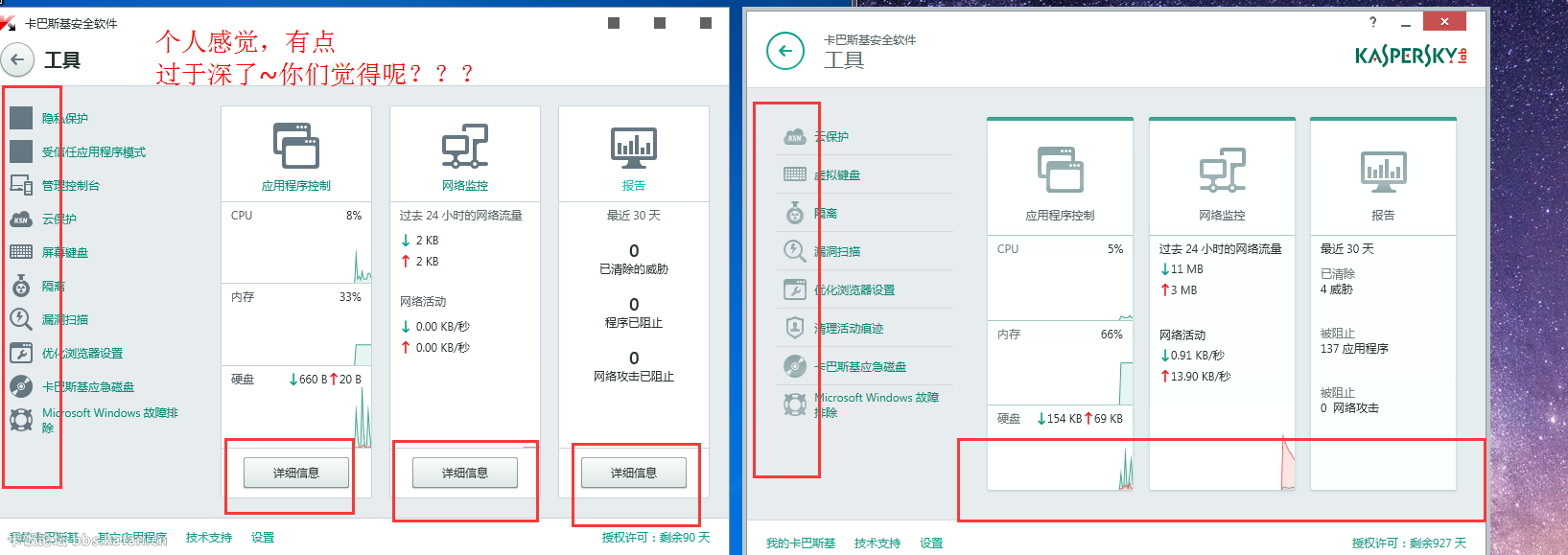Open 漏洞扫描 magnifier icon in right window

tap(795, 251)
